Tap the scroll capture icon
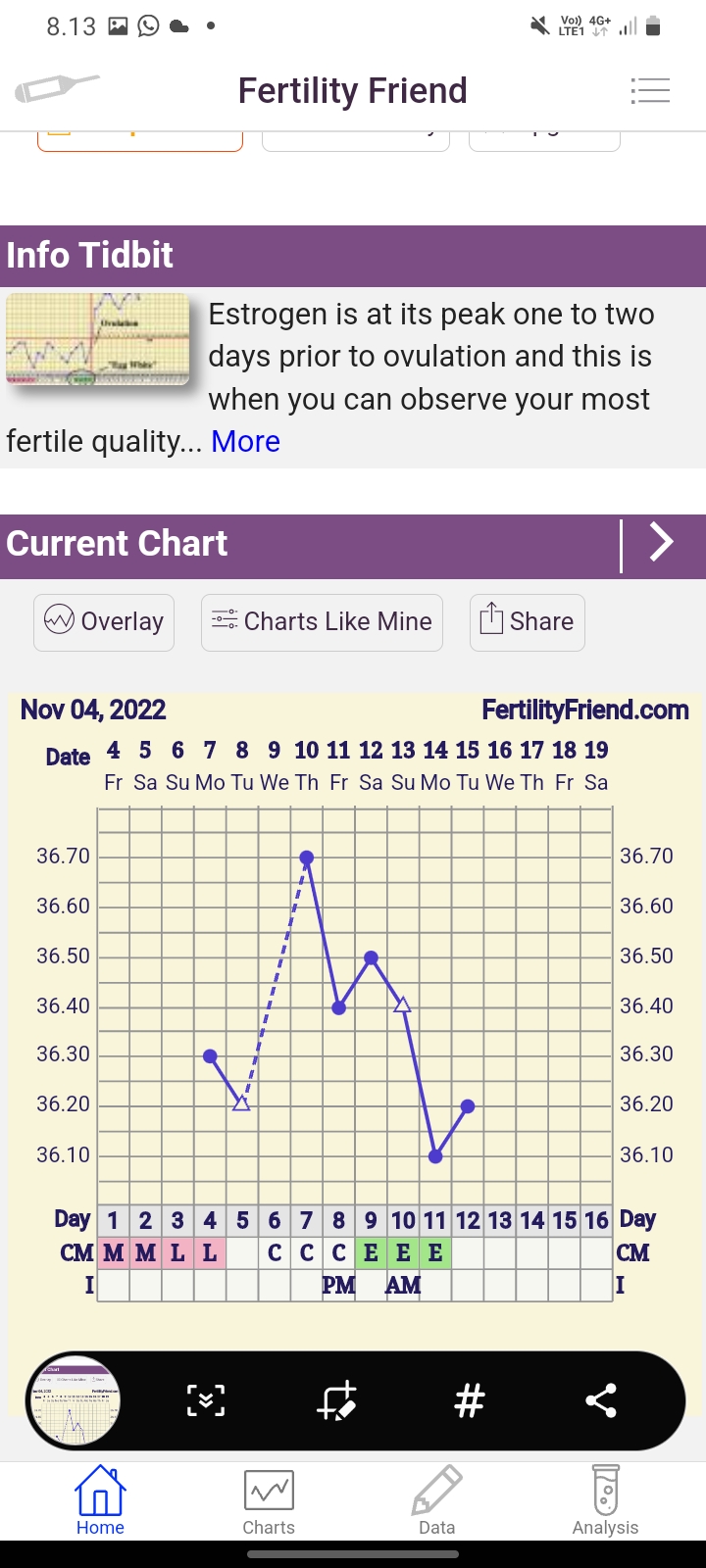Screen dimensions: 706x1568 206,1400
